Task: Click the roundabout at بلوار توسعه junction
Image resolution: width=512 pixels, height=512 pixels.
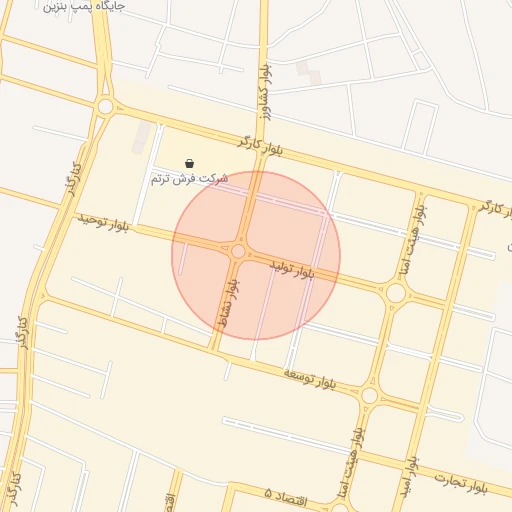Action: tap(369, 396)
